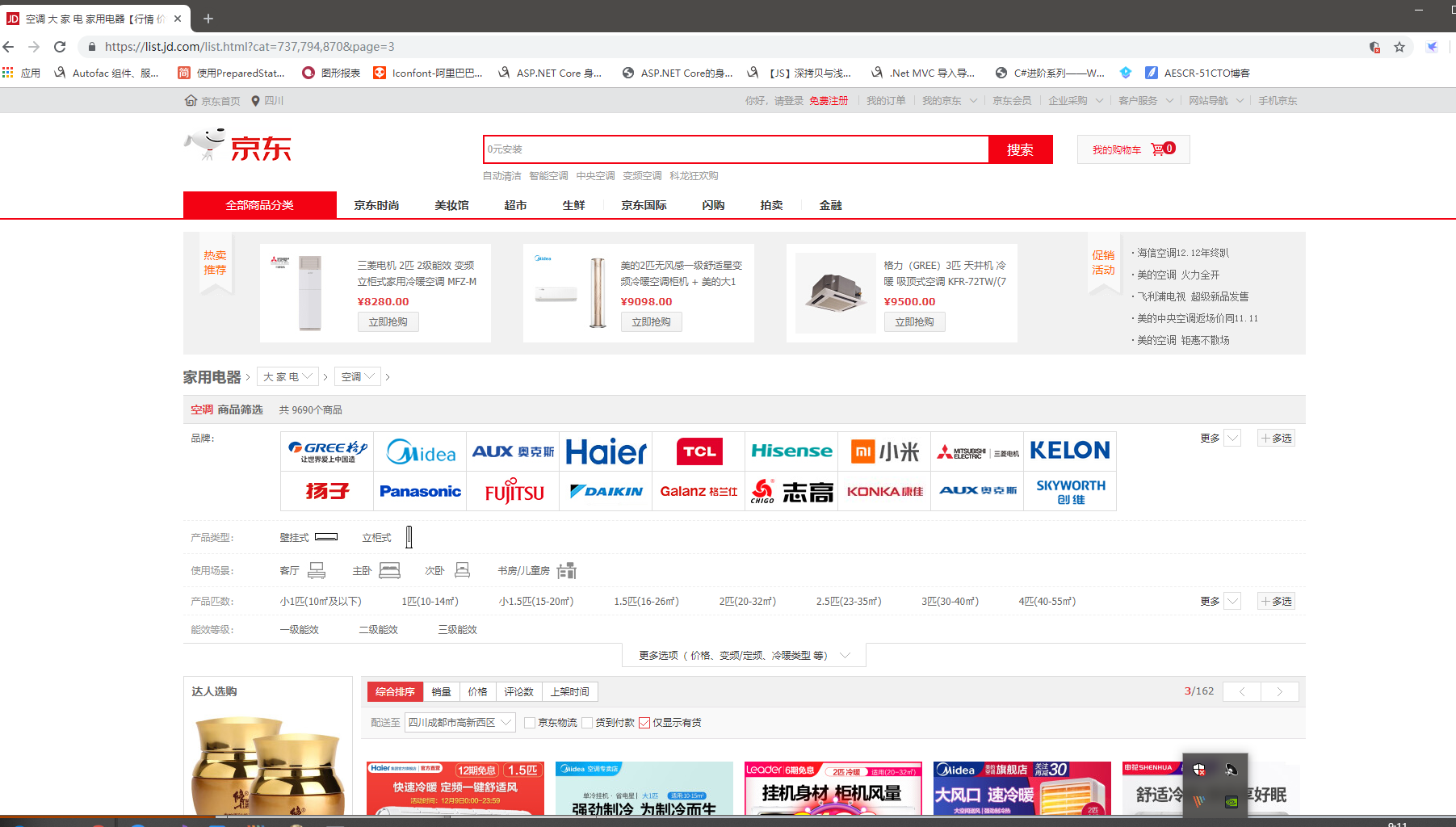Open the 网站导航 dropdown
The height and width of the screenshot is (827, 1456).
tap(1216, 101)
